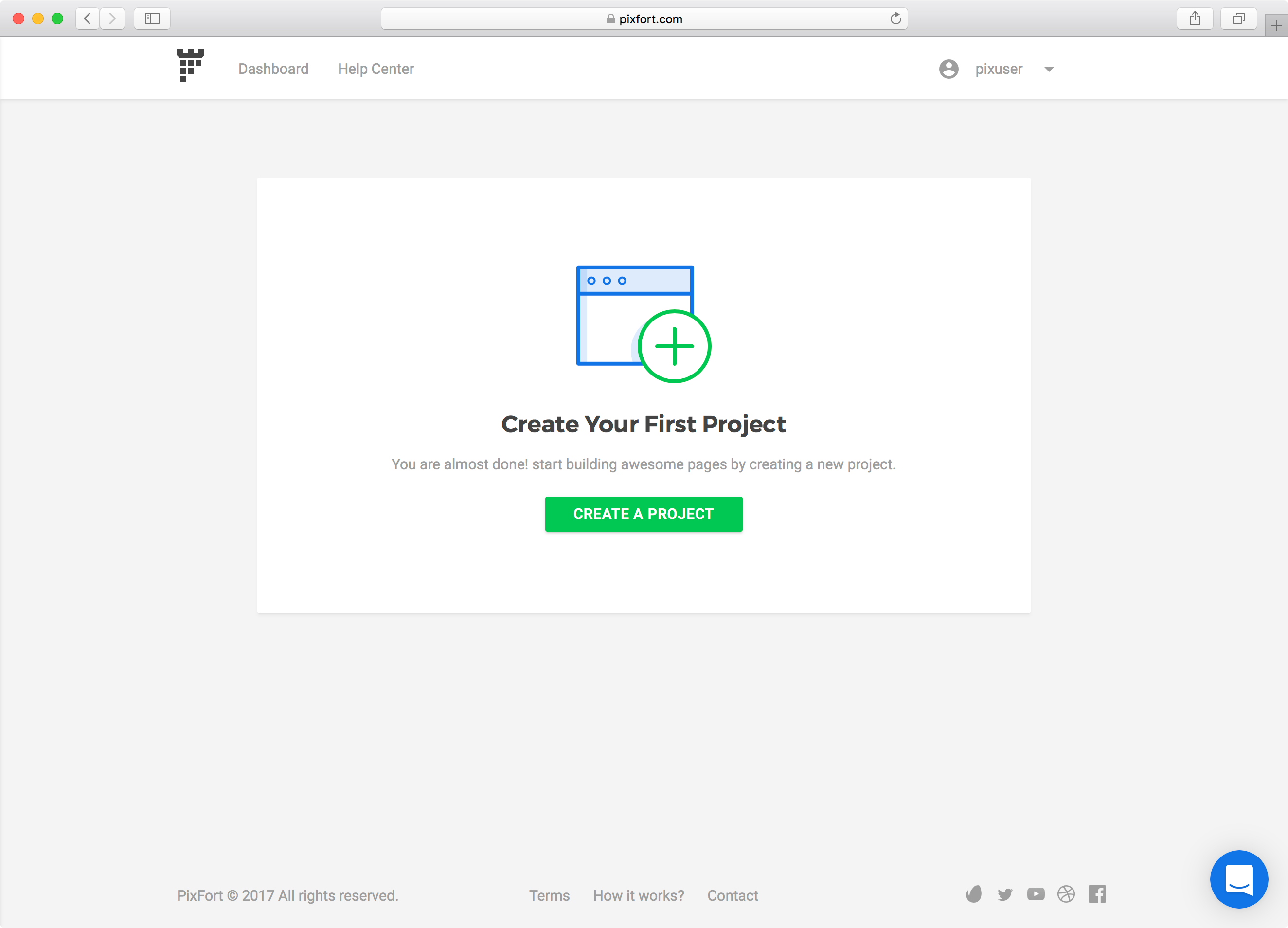Open the Dashboard nav link
Image resolution: width=1288 pixels, height=928 pixels.
[x=273, y=69]
